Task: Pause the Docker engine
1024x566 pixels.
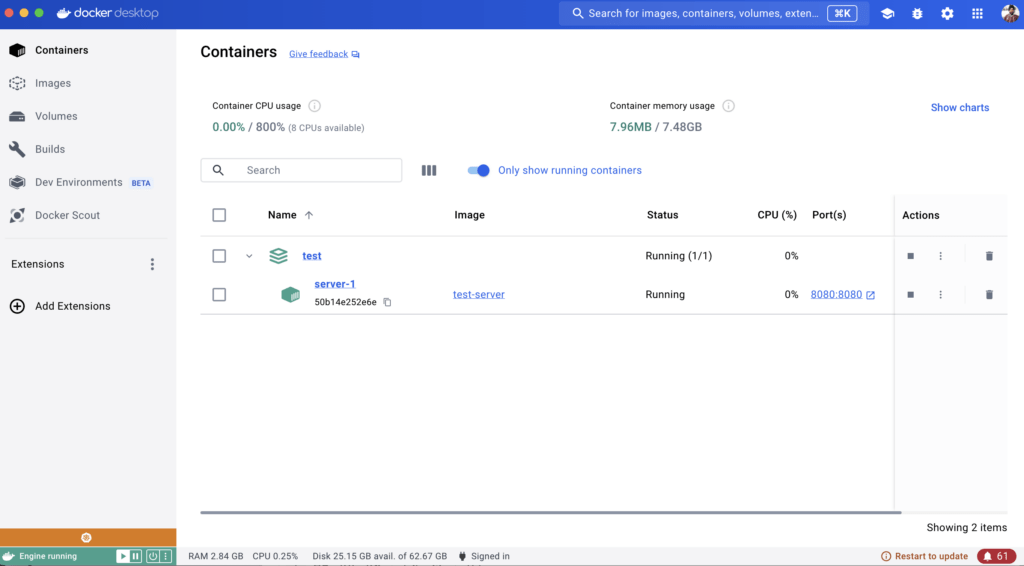Action: pyautogui.click(x=136, y=556)
